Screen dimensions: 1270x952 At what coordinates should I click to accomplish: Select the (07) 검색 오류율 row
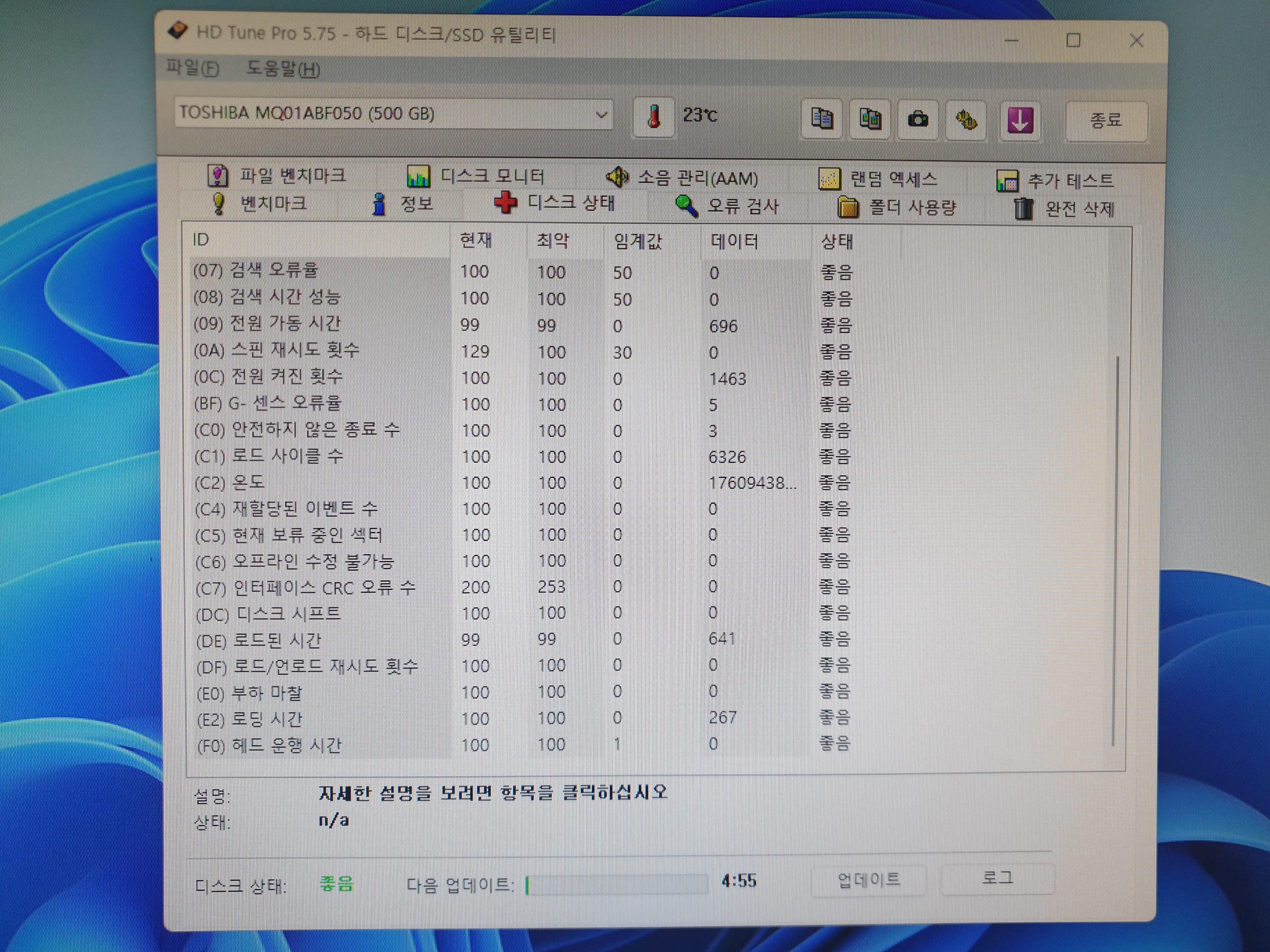(x=523, y=271)
